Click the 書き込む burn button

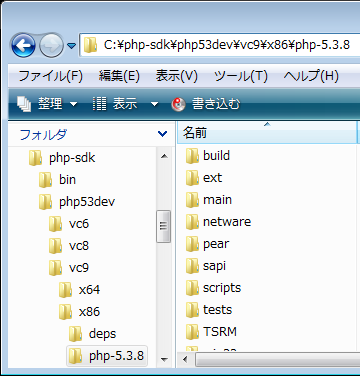click(x=205, y=104)
